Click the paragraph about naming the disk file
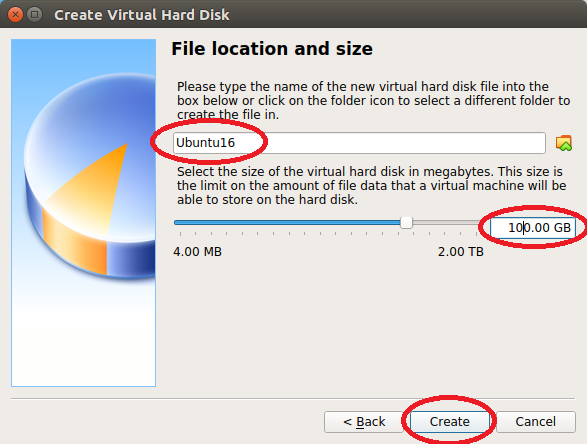The height and width of the screenshot is (444, 587). (x=373, y=100)
